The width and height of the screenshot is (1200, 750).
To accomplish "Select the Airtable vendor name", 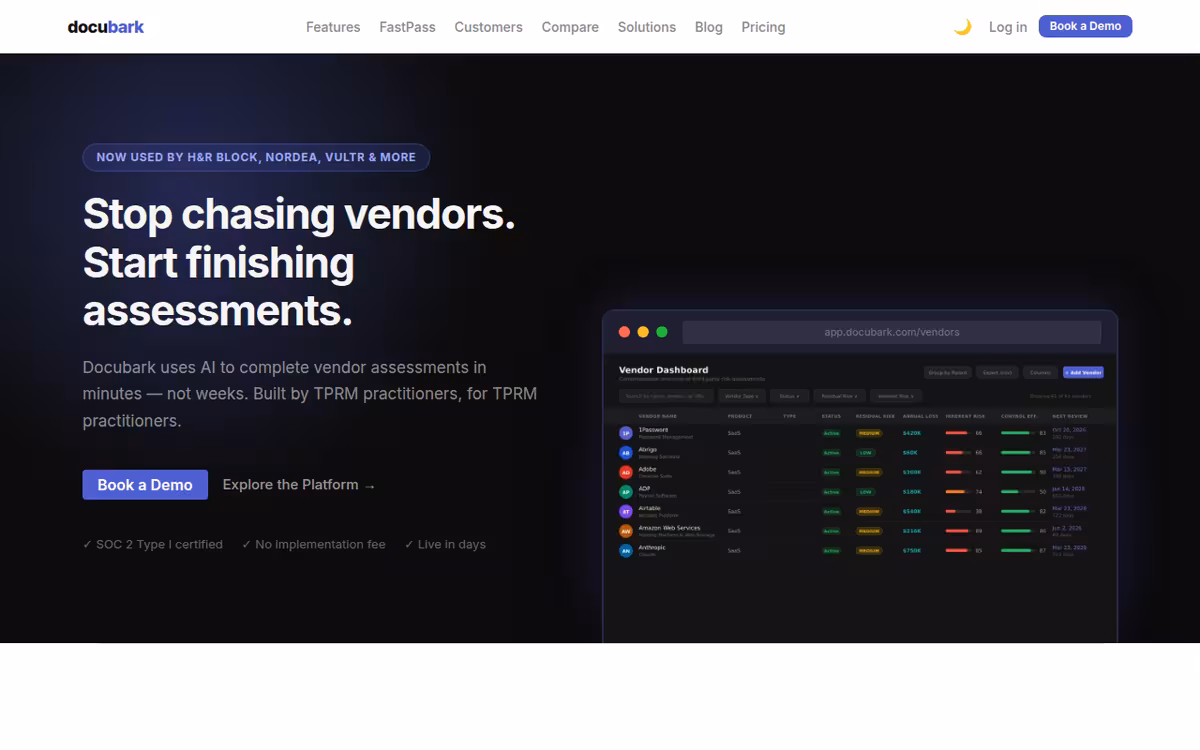I will [x=650, y=508].
